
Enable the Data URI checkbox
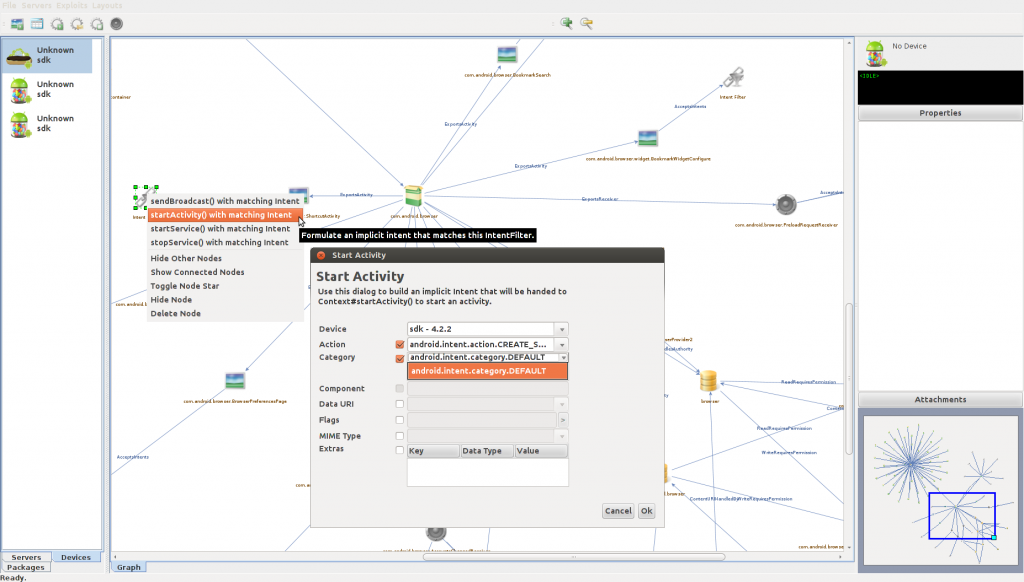click(400, 404)
